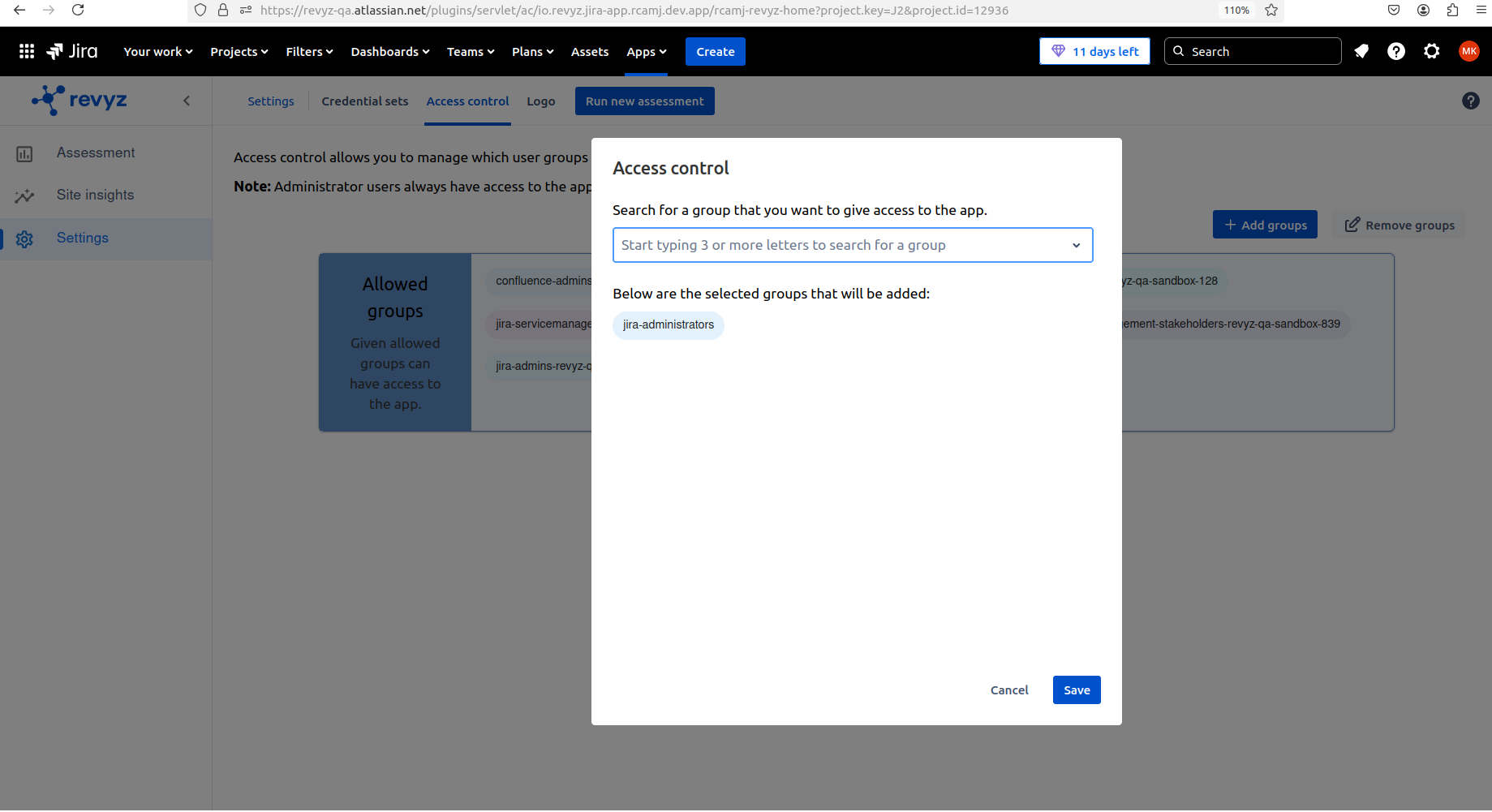Open group search dropdown arrow
Viewport: 1492px width, 812px height.
(x=1076, y=245)
